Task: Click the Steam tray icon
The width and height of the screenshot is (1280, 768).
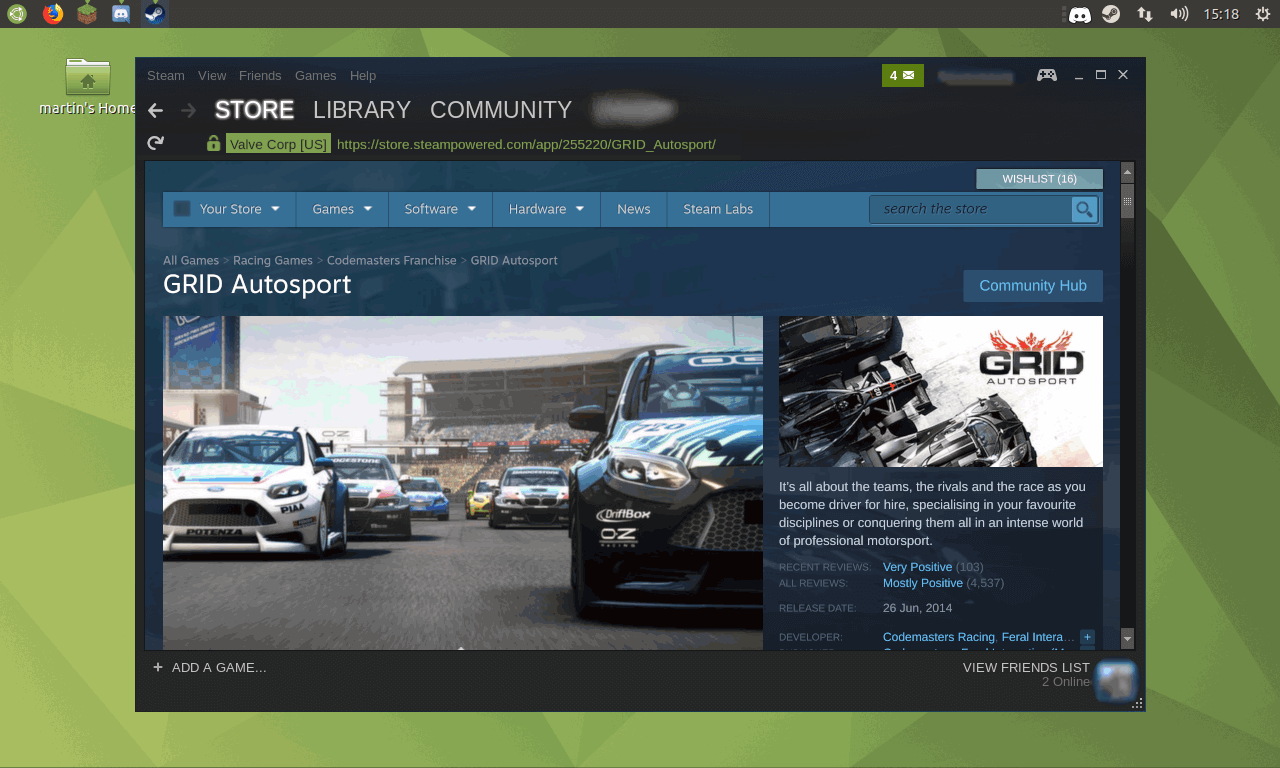Action: [1111, 14]
